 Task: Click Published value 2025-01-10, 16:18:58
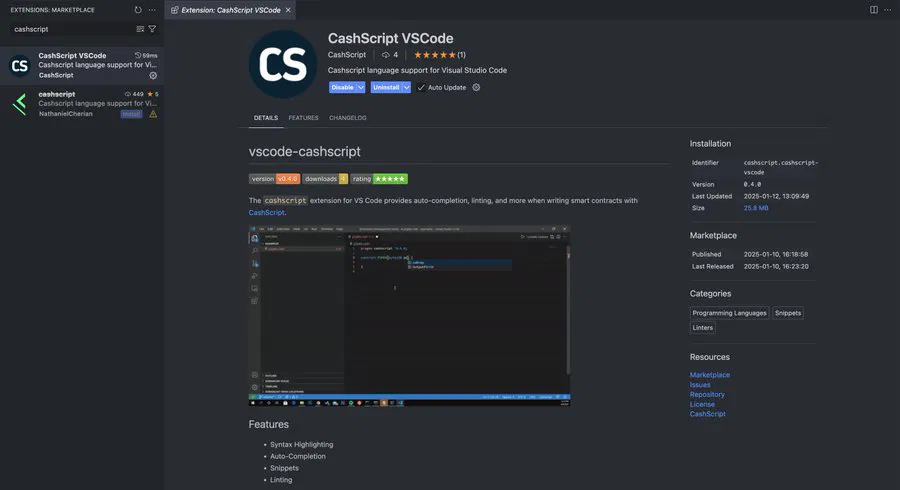point(776,254)
